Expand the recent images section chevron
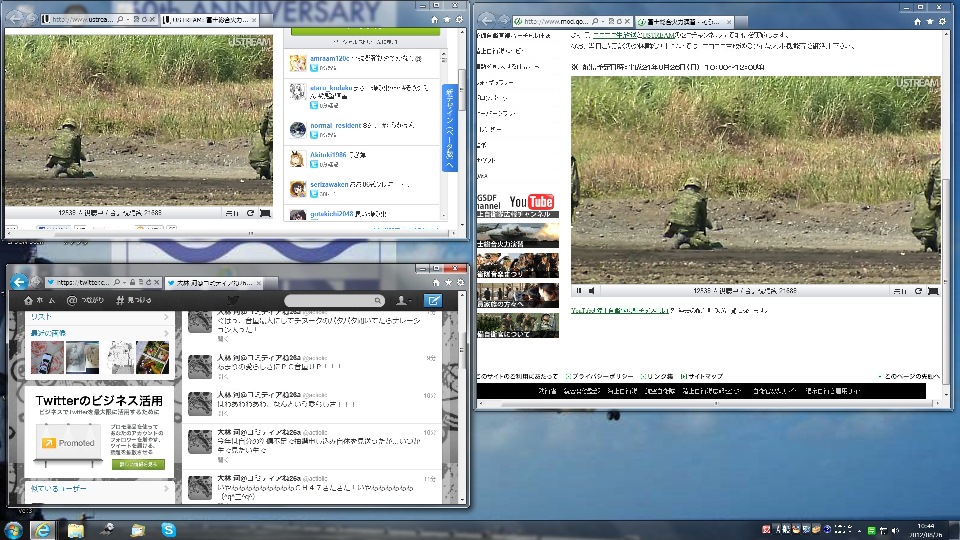 [166, 333]
